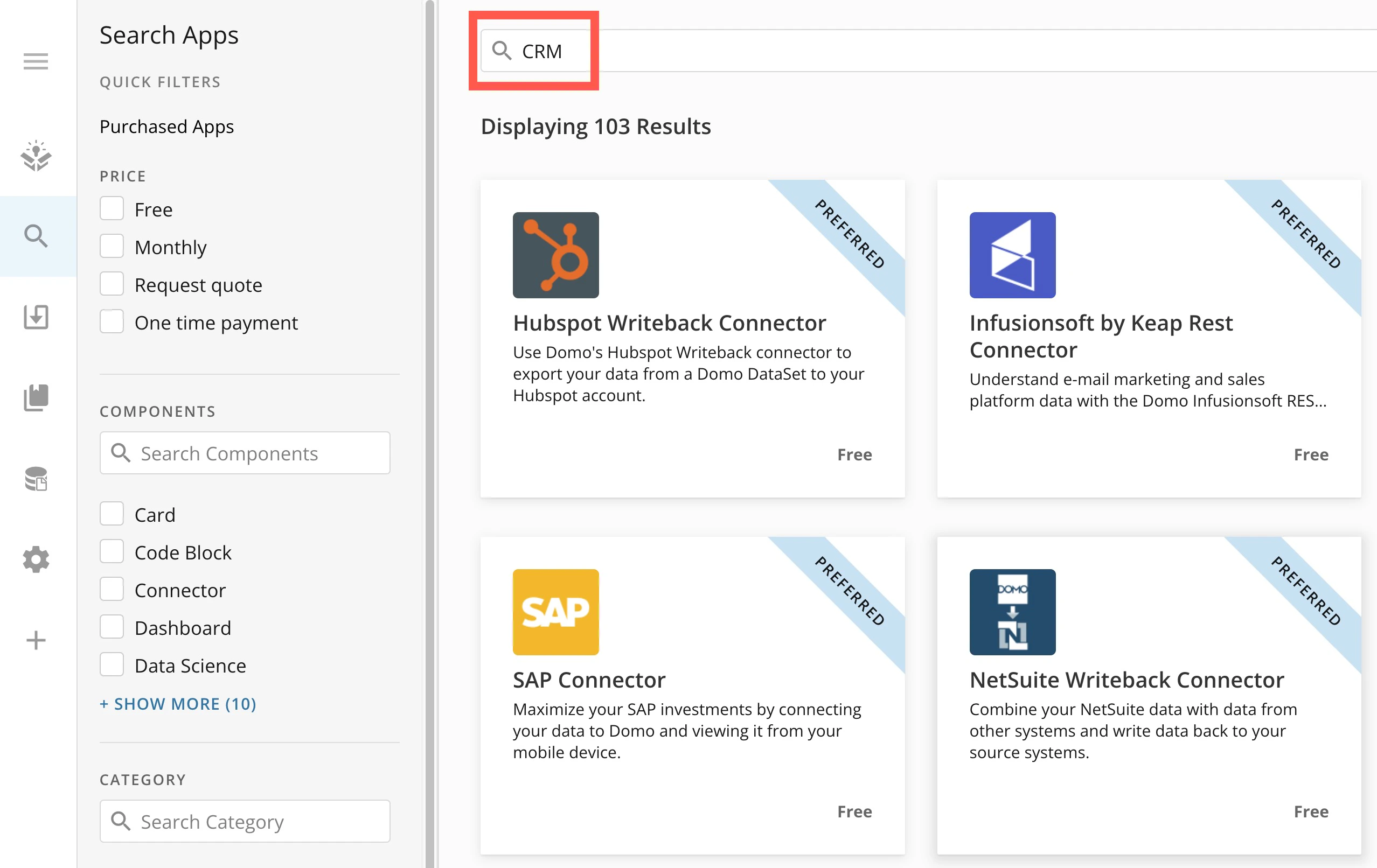Click the Hubspot logo icon
The width and height of the screenshot is (1377, 868).
(x=555, y=255)
